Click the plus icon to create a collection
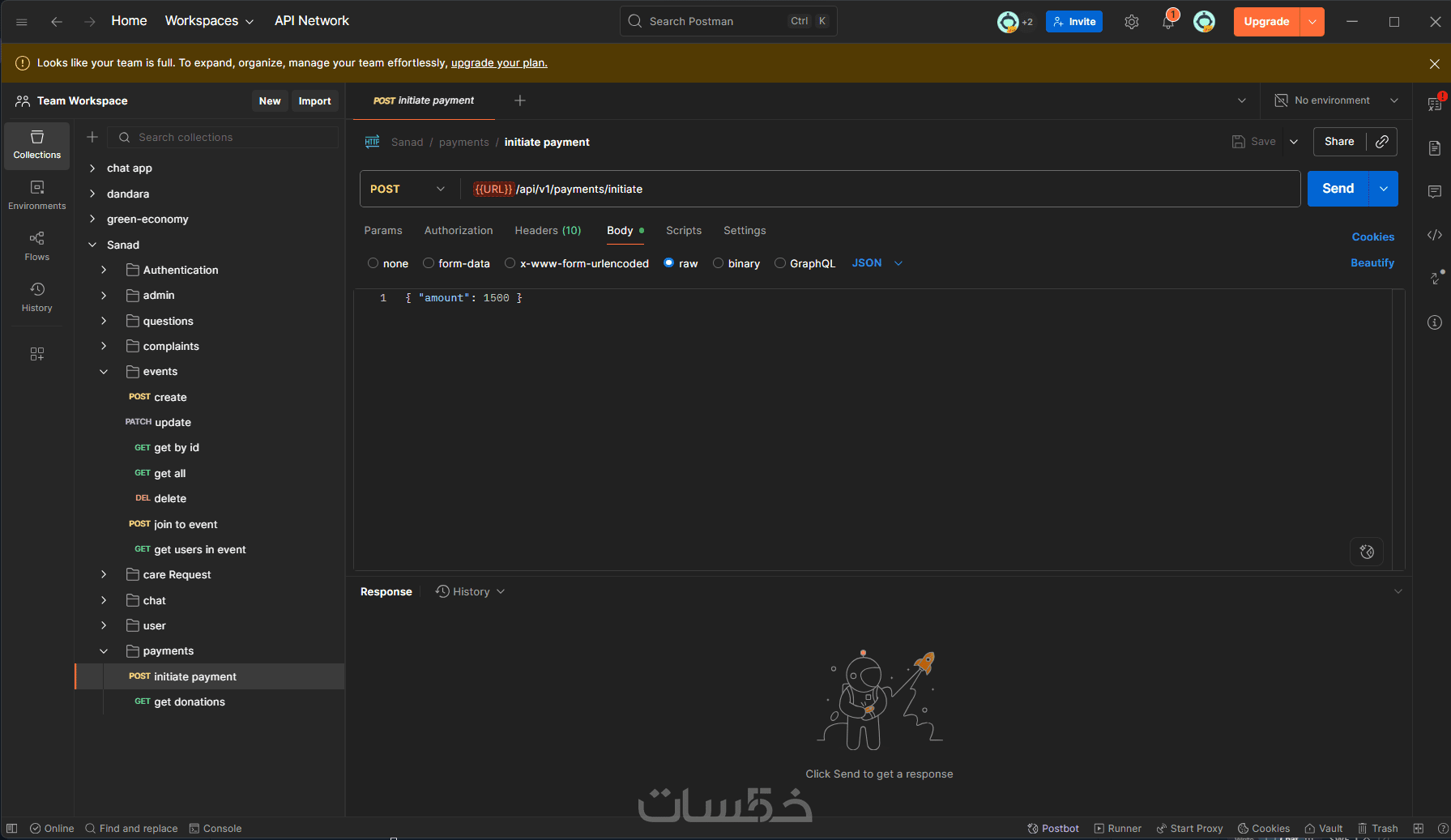The image size is (1451, 840). pos(92,138)
